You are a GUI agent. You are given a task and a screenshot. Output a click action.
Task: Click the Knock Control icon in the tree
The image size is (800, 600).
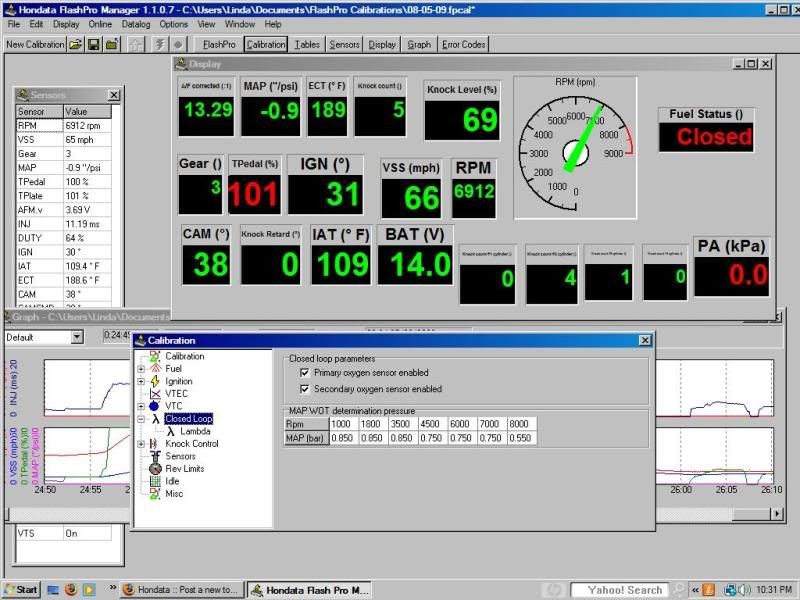coord(154,444)
